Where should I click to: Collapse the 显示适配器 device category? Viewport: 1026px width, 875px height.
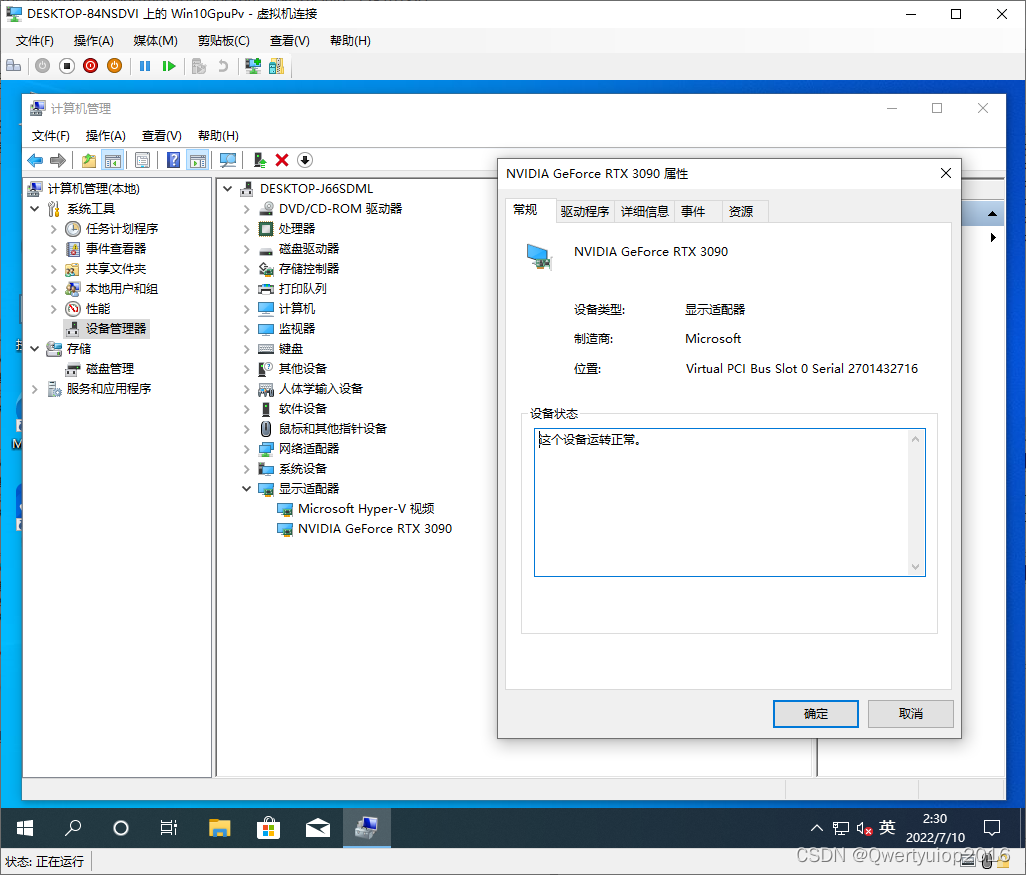(x=247, y=489)
